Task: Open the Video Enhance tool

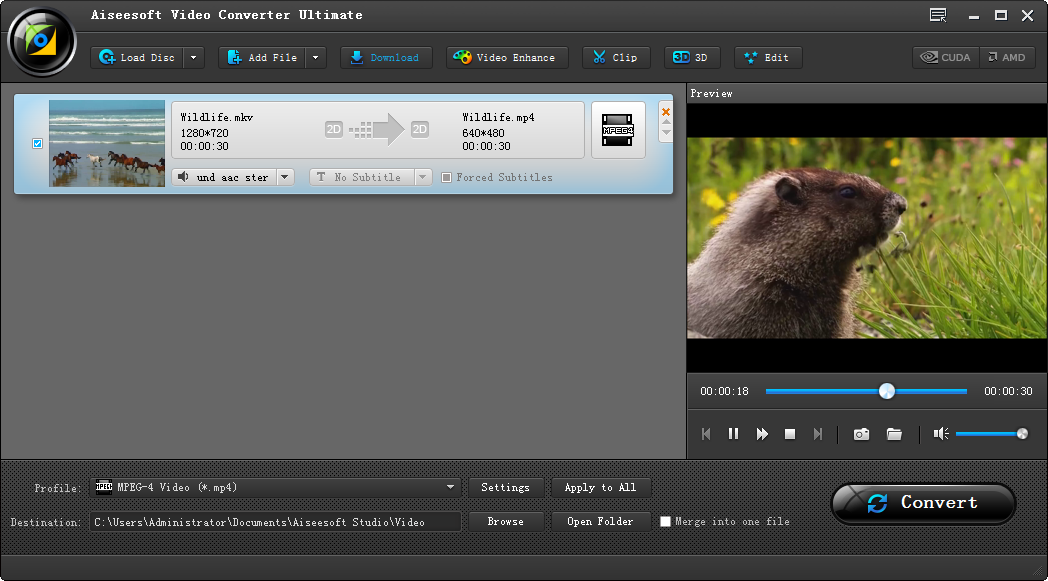Action: (506, 57)
